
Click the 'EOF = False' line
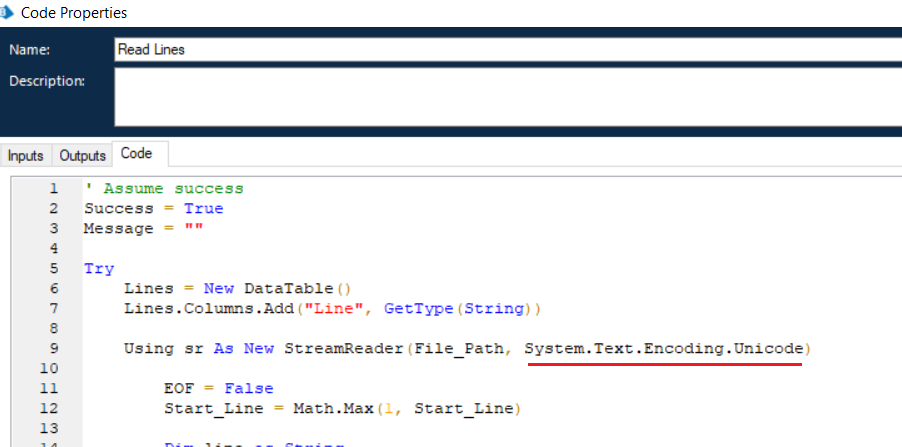tap(218, 389)
